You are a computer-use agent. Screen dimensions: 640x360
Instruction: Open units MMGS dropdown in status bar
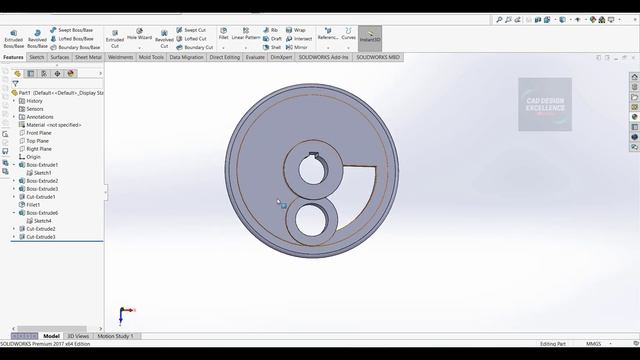point(611,344)
